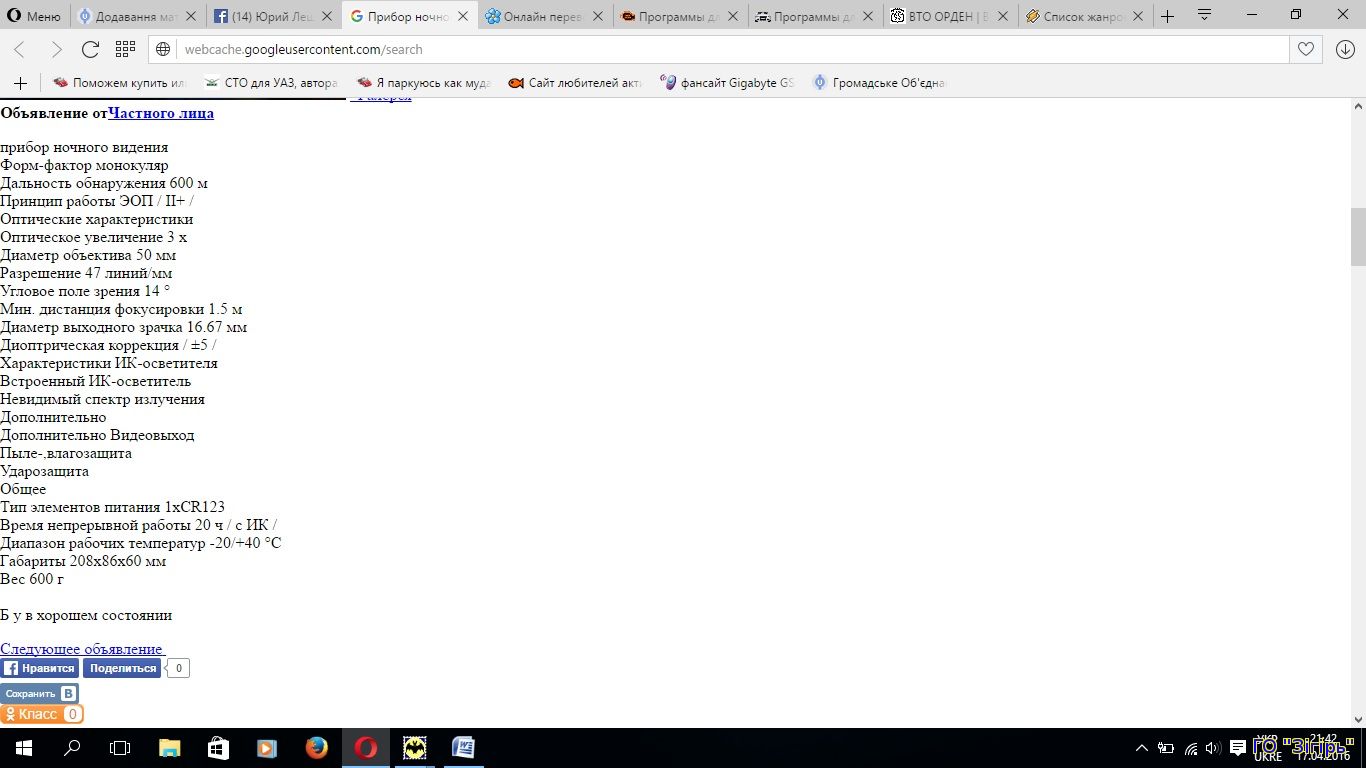1366x768 pixels.
Task: Click the VK Сохранить button
Action: [39, 693]
